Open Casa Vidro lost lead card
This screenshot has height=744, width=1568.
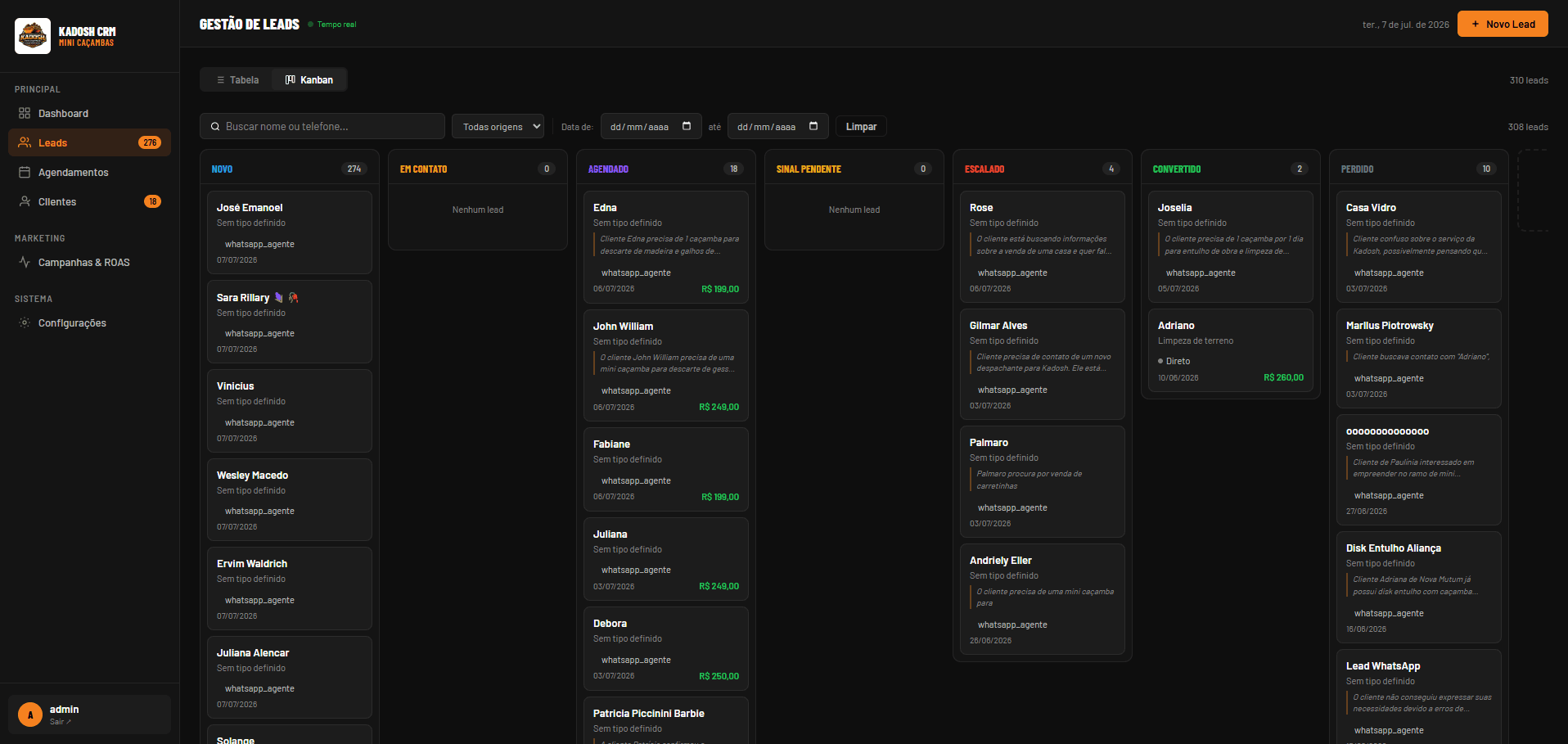pyautogui.click(x=1419, y=246)
